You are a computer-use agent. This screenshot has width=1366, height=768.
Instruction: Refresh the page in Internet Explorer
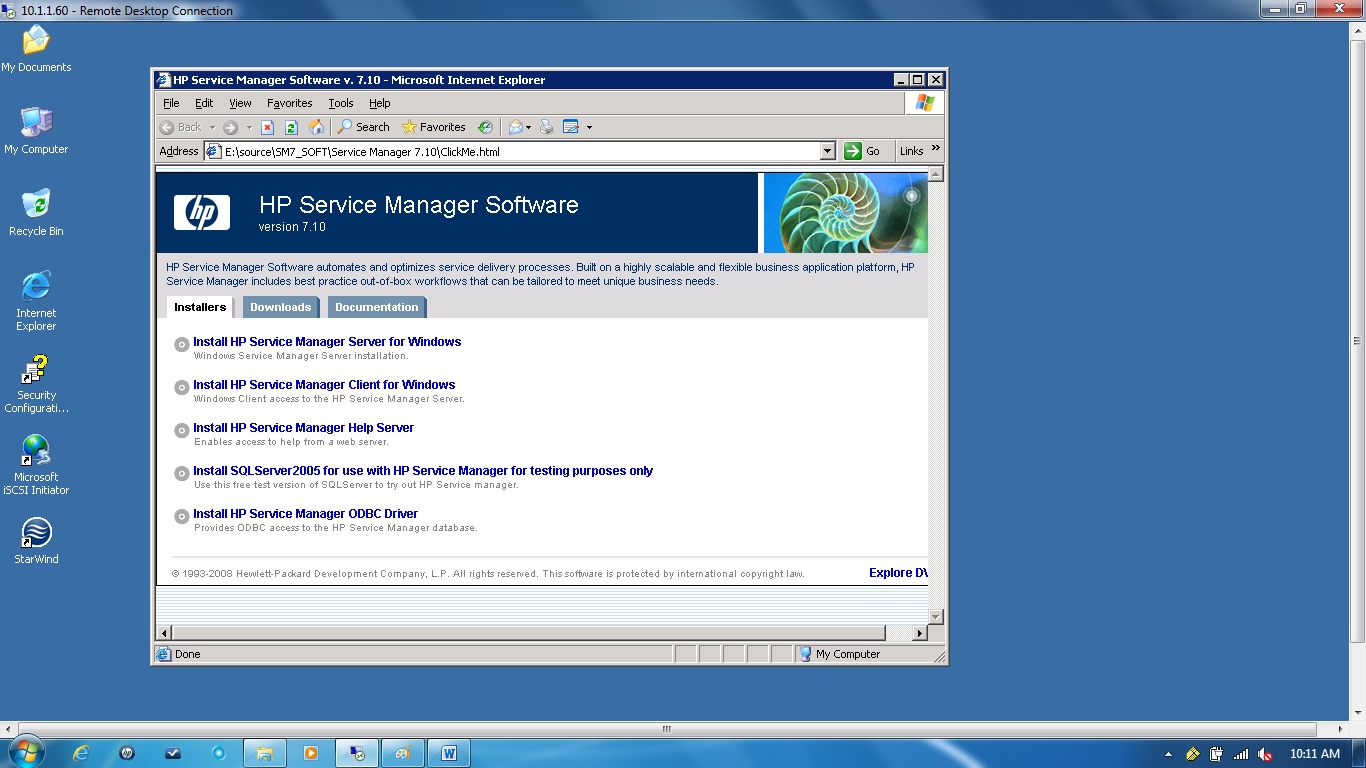(292, 127)
